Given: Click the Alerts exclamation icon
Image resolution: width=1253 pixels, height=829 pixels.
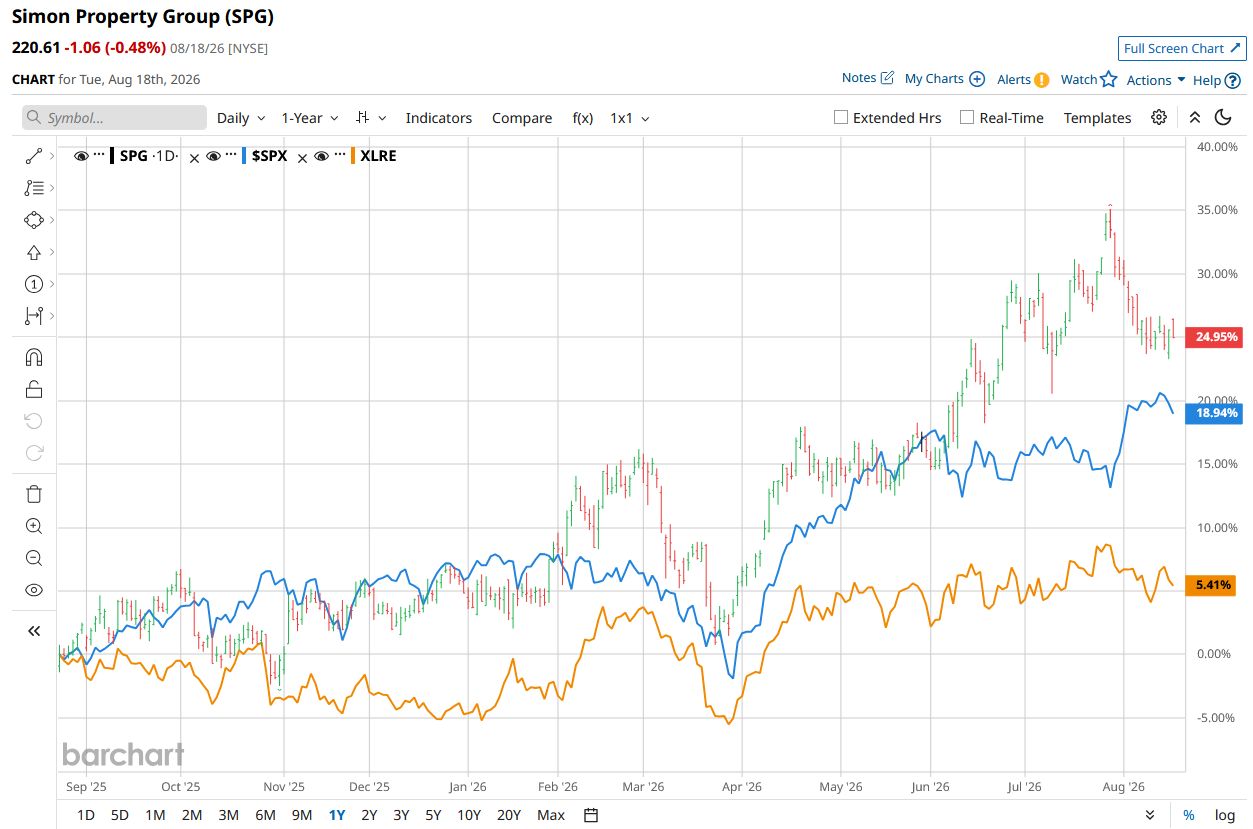Looking at the screenshot, I should pyautogui.click(x=1042, y=80).
